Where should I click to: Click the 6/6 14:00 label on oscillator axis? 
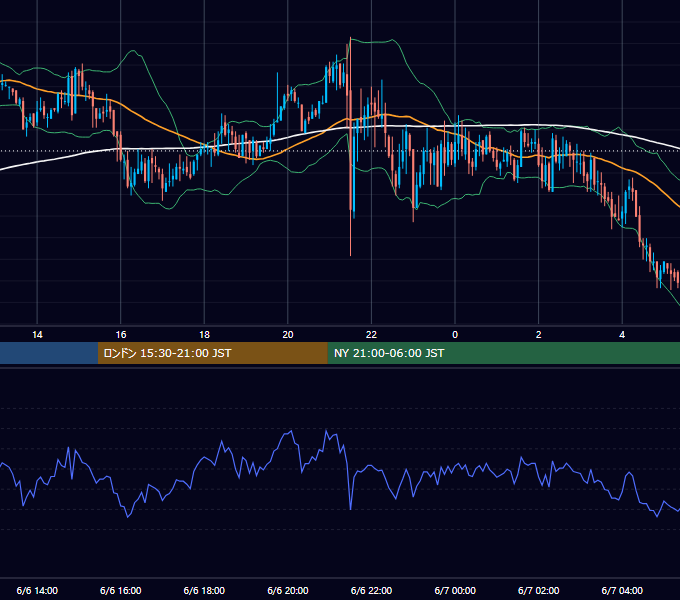tap(37, 590)
